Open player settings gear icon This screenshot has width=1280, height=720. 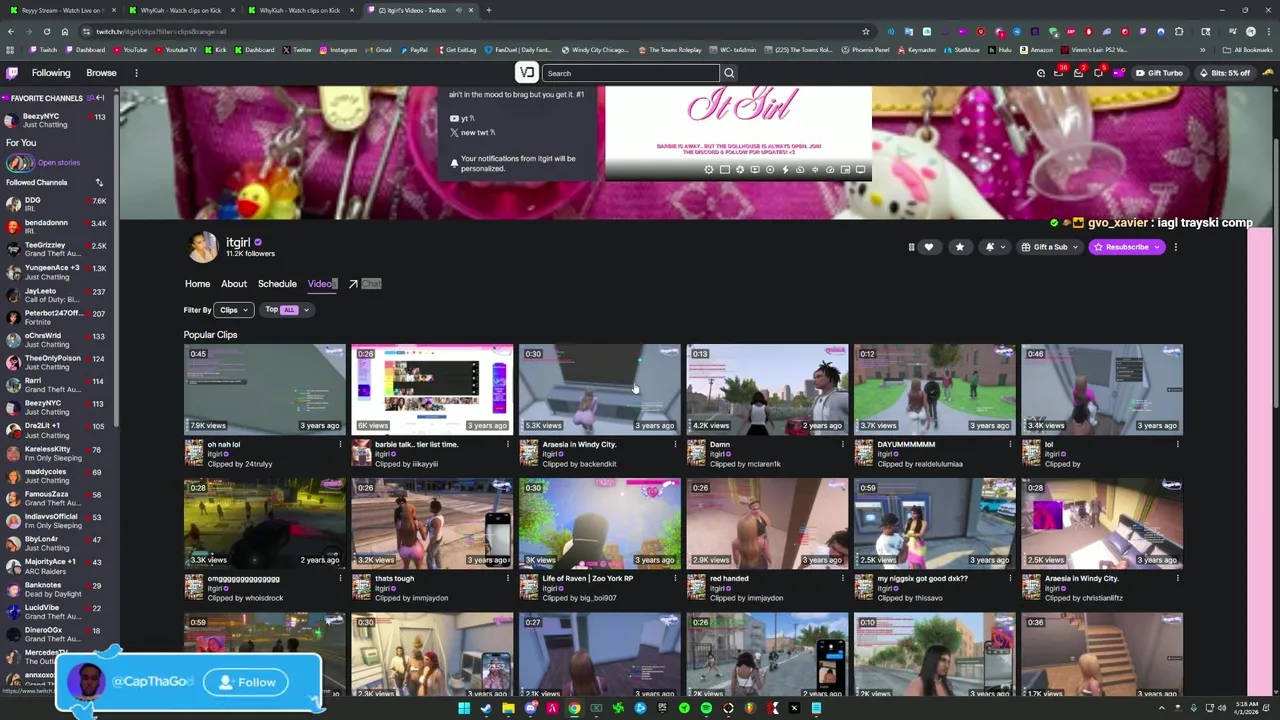click(709, 170)
